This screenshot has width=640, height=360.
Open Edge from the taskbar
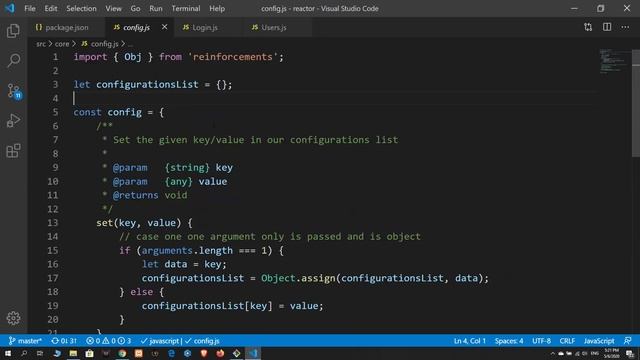(x=171, y=353)
